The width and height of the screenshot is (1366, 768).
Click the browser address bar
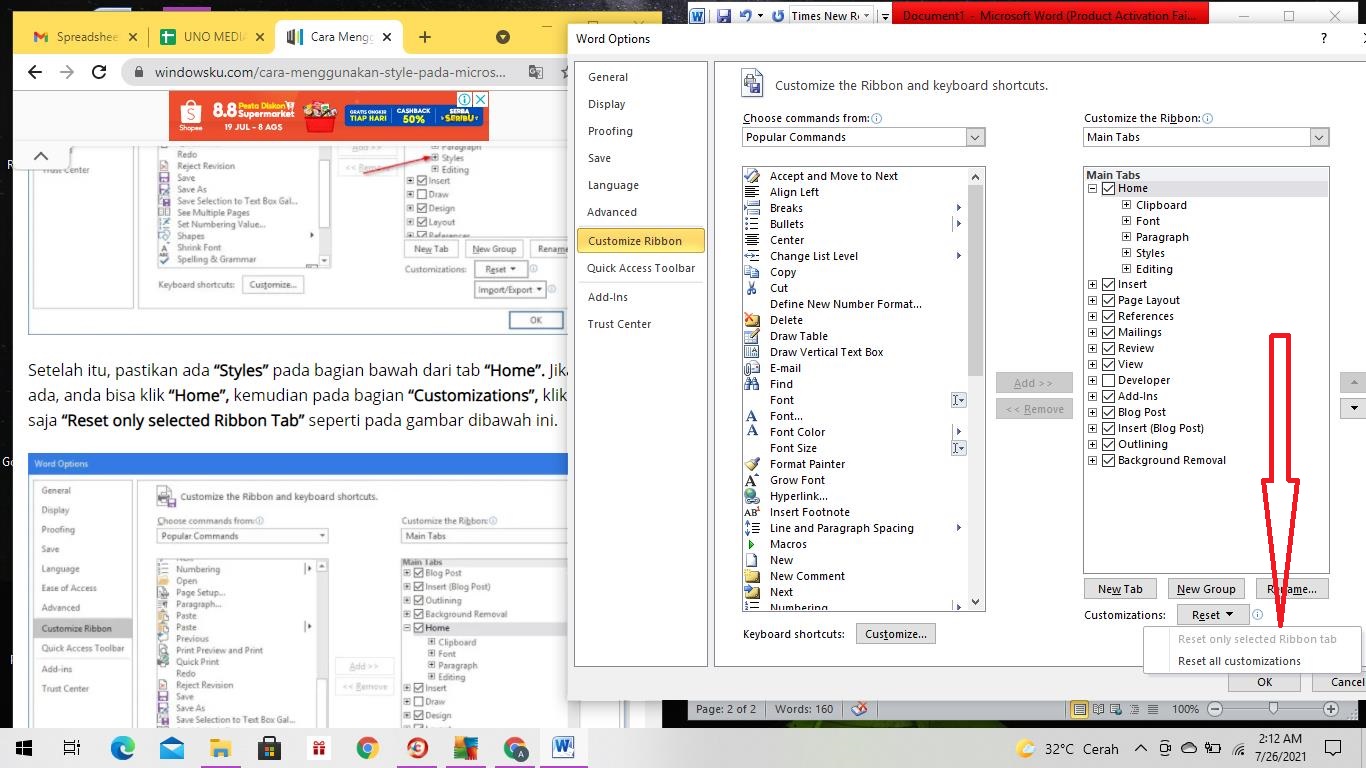[330, 72]
